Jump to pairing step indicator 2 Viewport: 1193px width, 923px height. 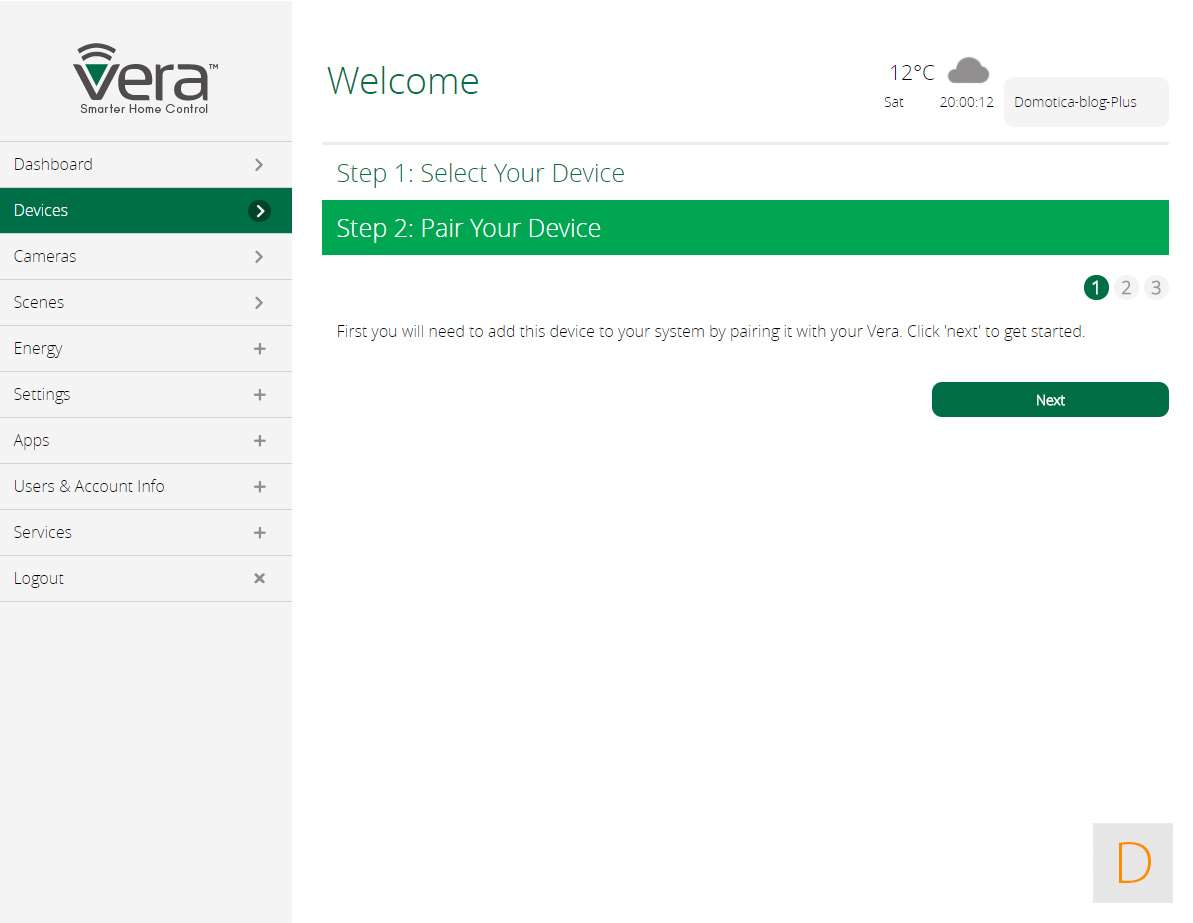1126,288
